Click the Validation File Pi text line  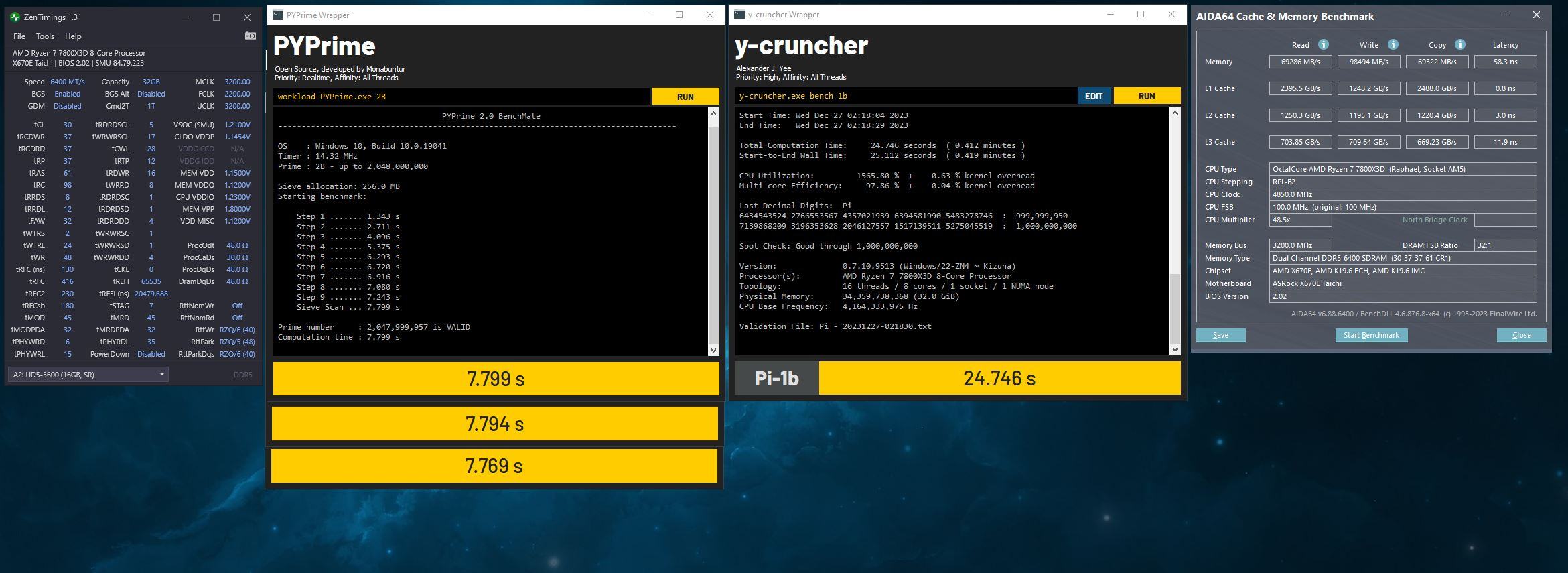835,326
